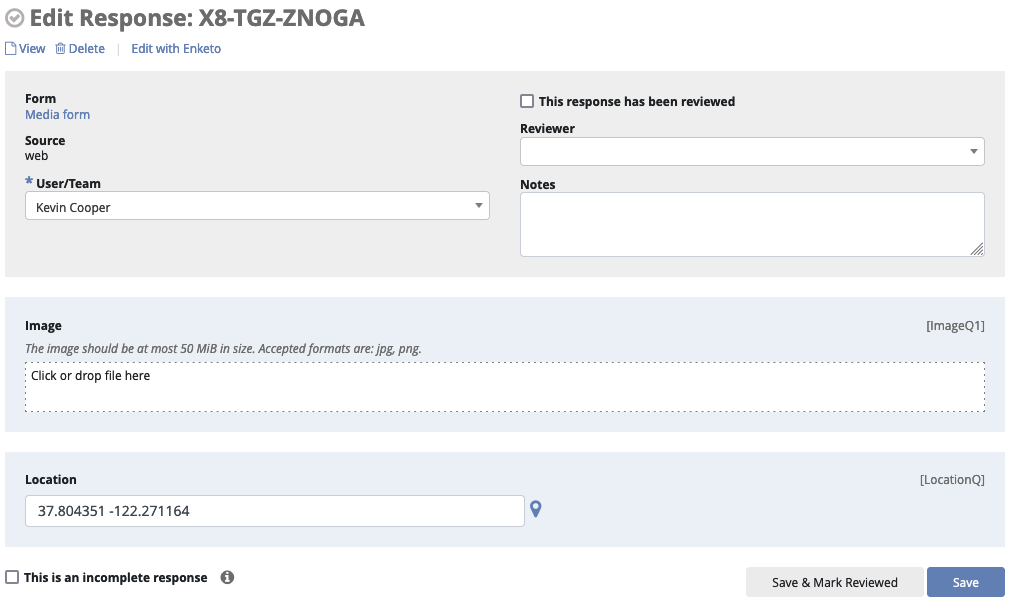Click the map marker icon beside Location
The image size is (1011, 606).
coord(536,509)
